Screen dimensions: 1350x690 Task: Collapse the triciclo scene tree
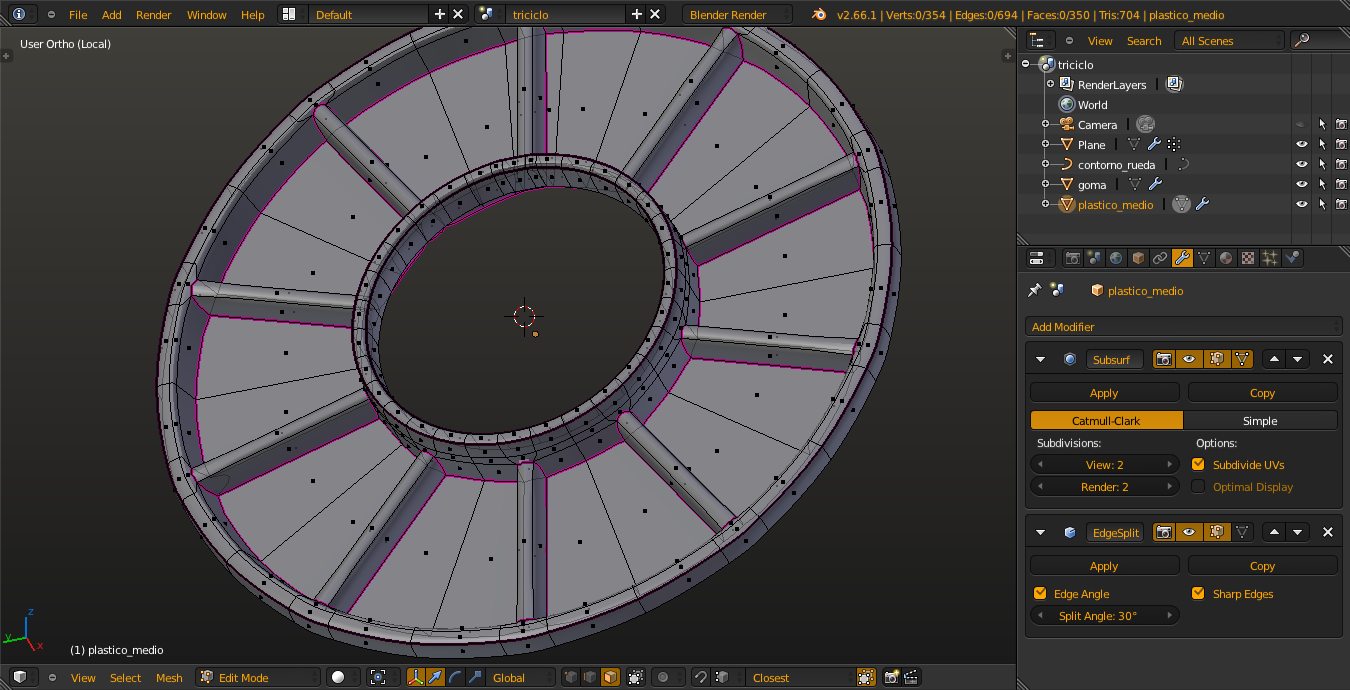pos(1026,64)
